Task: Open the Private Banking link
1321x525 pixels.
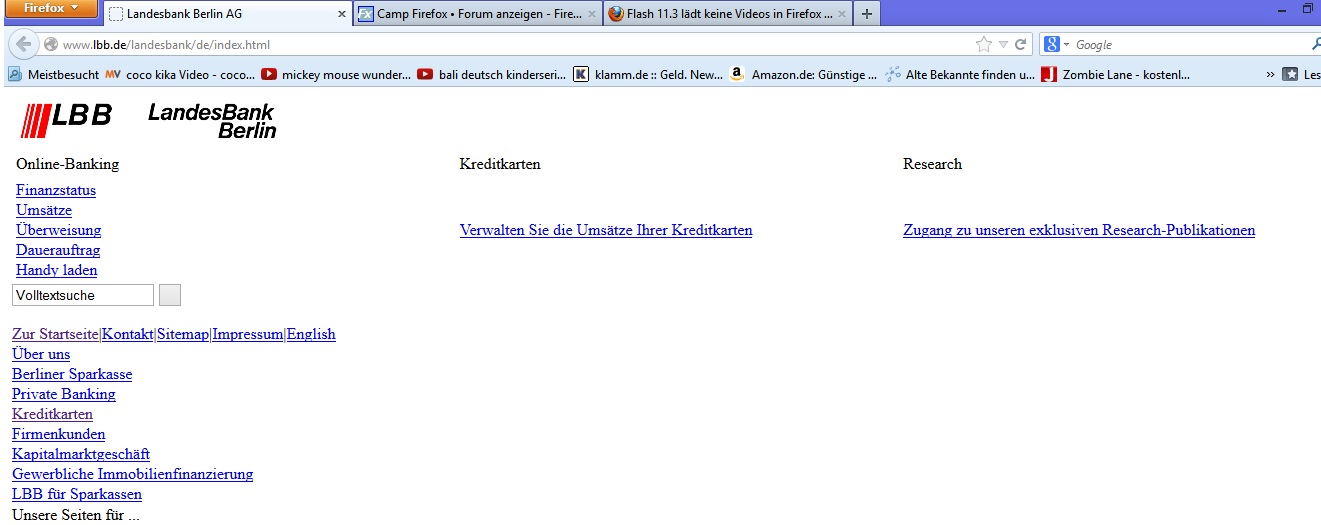Action: [64, 394]
